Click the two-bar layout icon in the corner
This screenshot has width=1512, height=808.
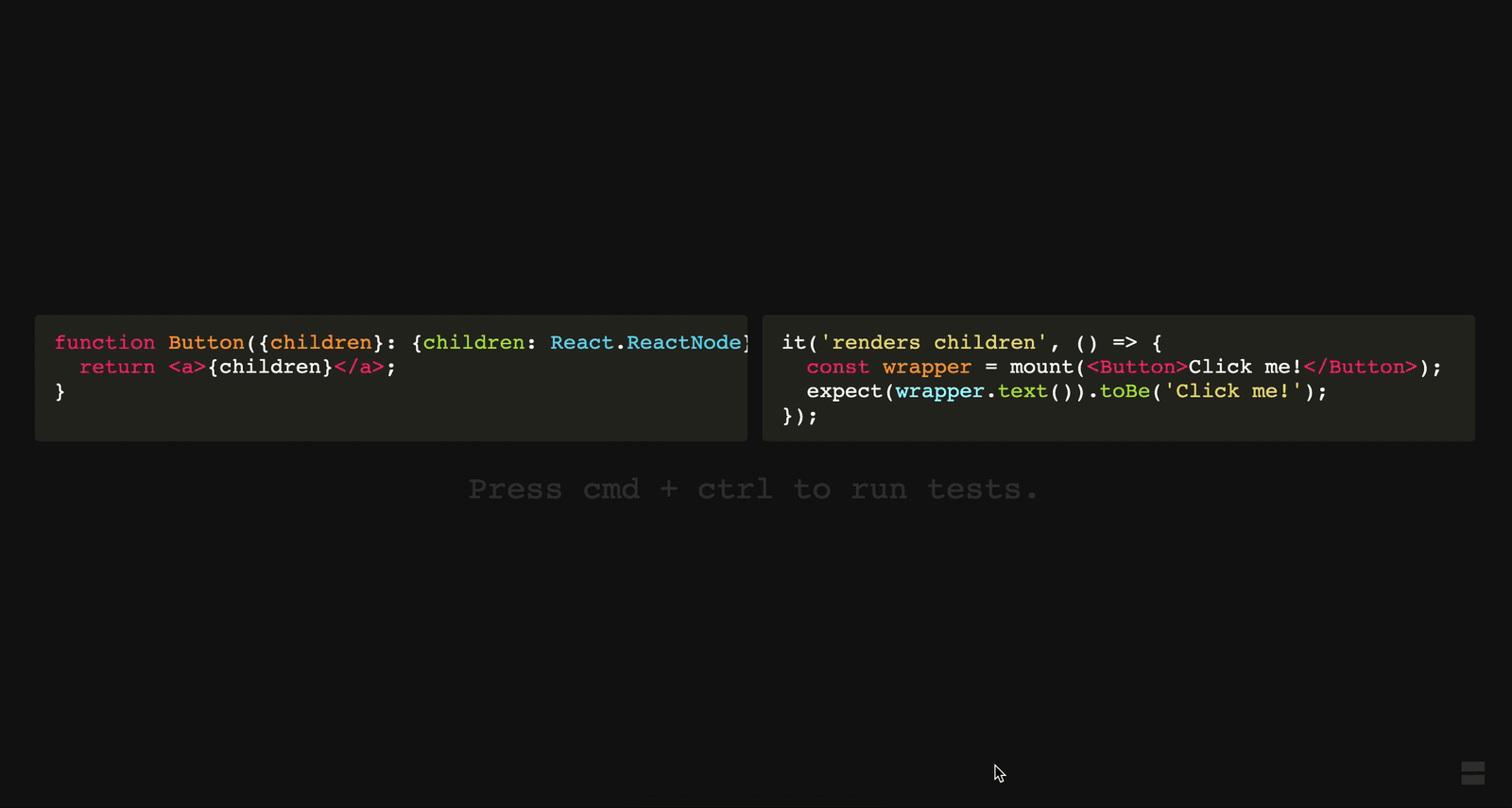pyautogui.click(x=1472, y=773)
